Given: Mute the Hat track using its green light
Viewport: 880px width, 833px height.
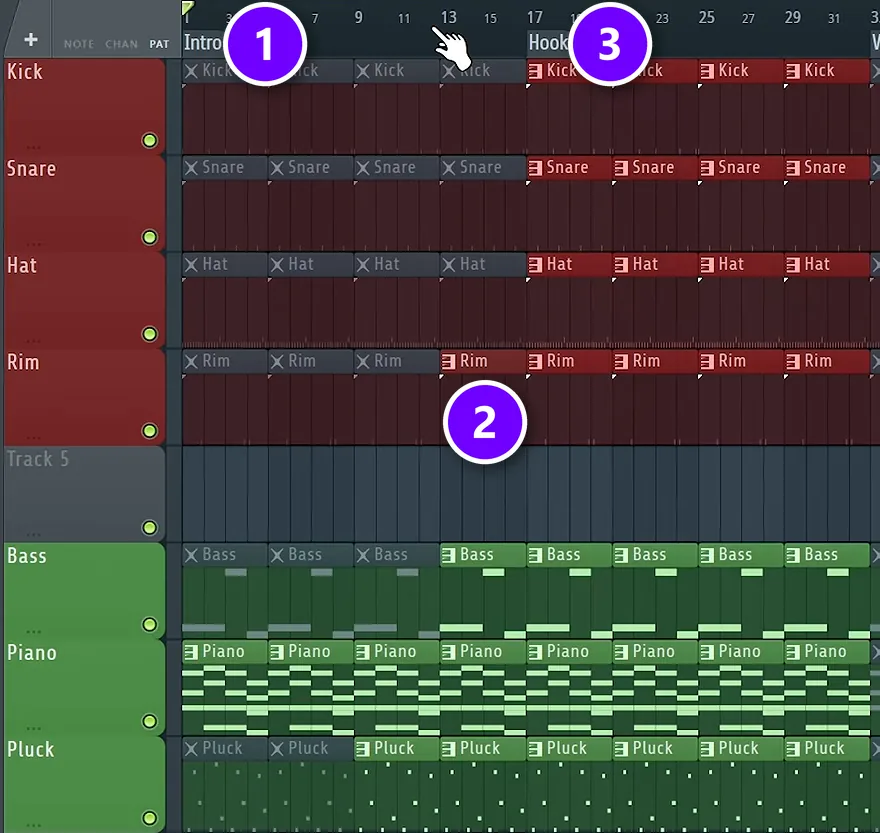Looking at the screenshot, I should [x=149, y=334].
